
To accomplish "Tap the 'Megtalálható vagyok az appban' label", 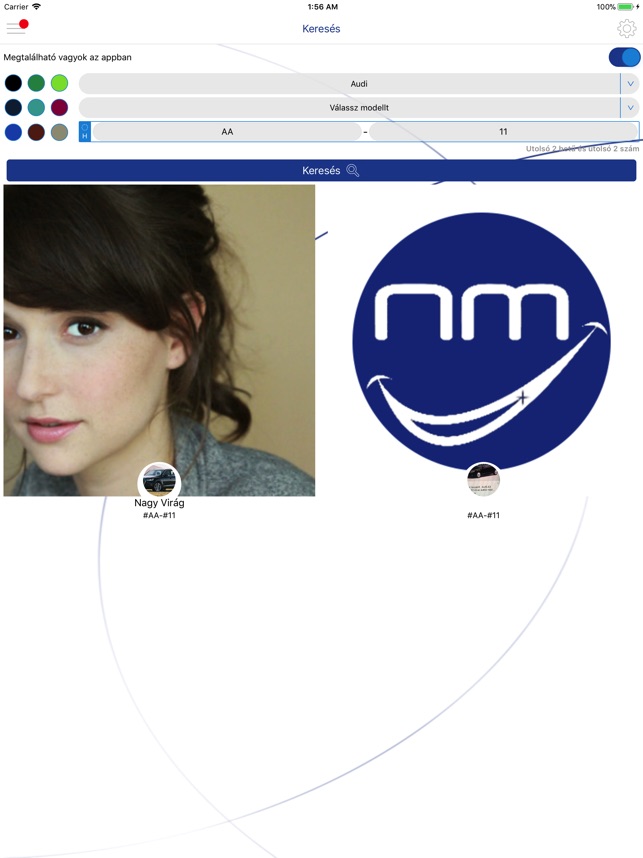I will click(67, 57).
